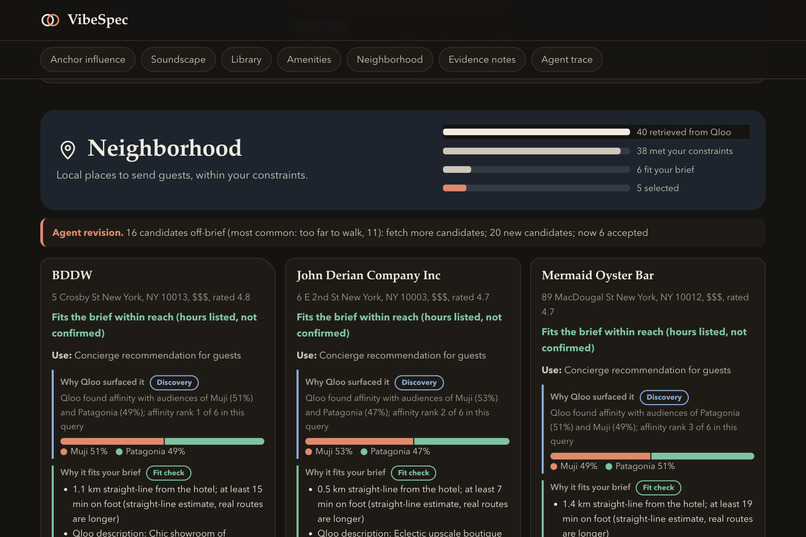Click BDDW's "Fits the brief within reach" status
The width and height of the screenshot is (806, 537).
154,325
